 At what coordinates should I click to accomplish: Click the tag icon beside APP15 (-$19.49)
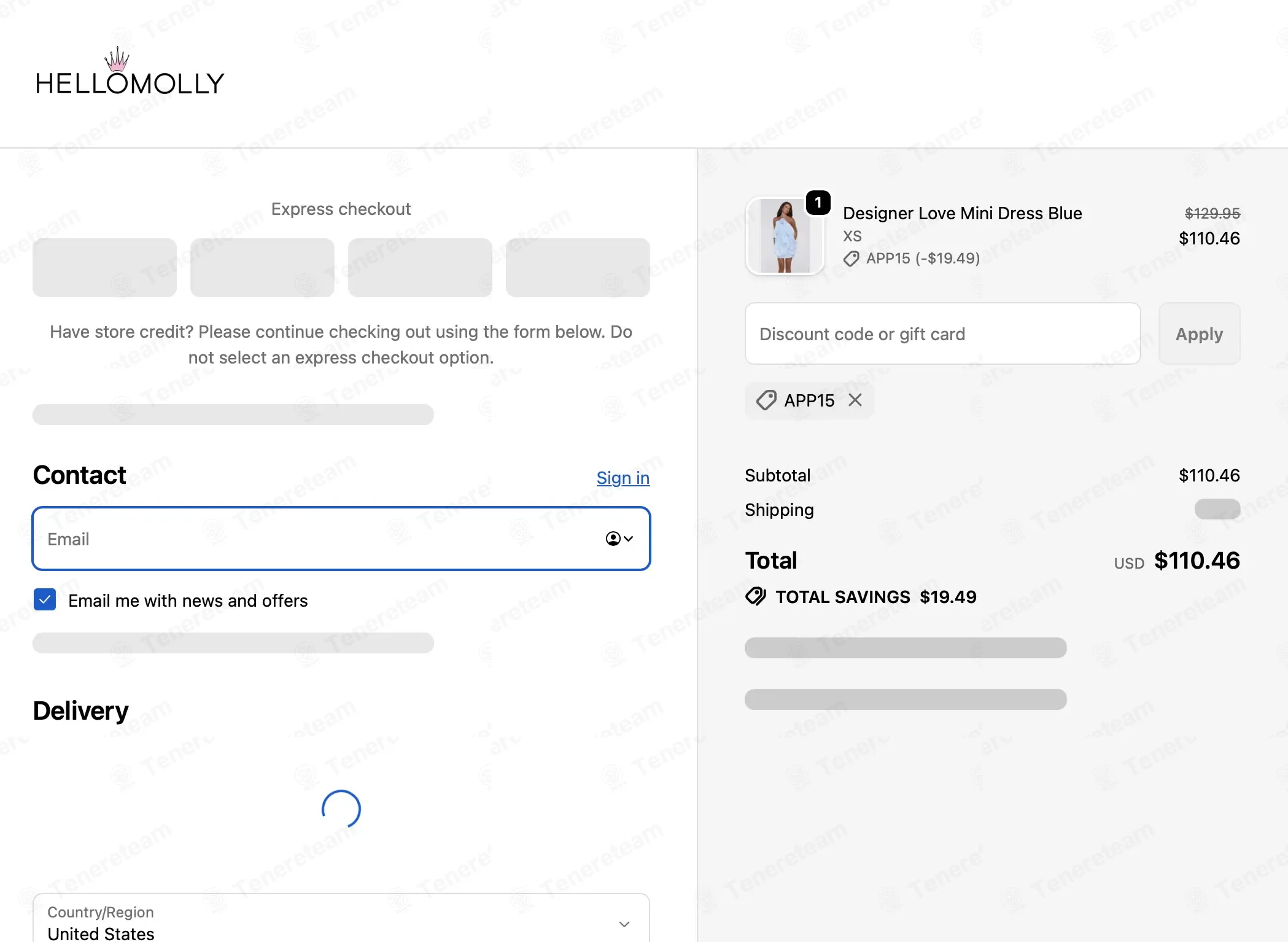point(852,259)
